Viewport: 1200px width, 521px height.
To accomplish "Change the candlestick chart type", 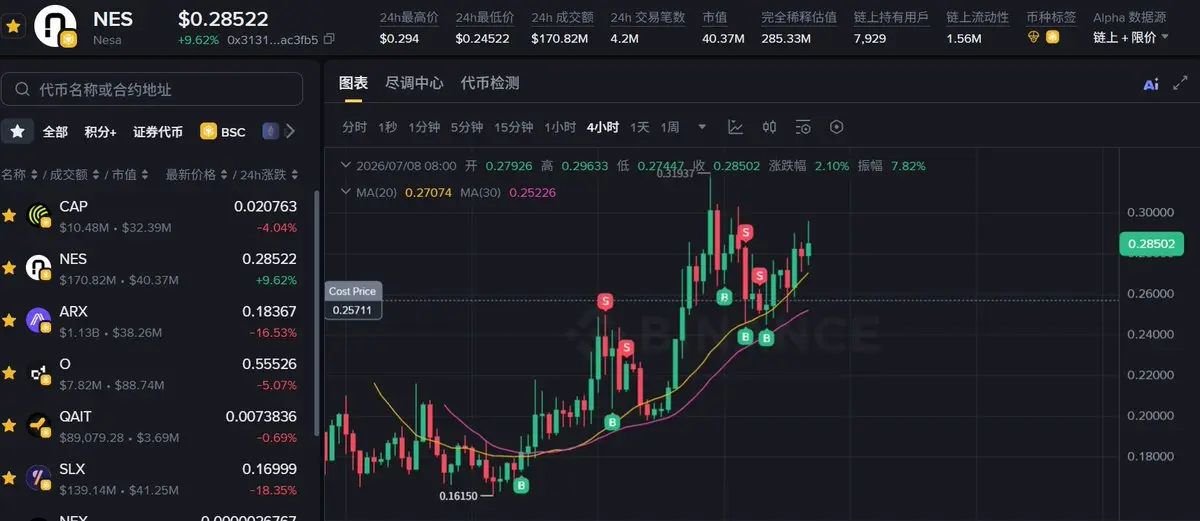I will tap(769, 127).
